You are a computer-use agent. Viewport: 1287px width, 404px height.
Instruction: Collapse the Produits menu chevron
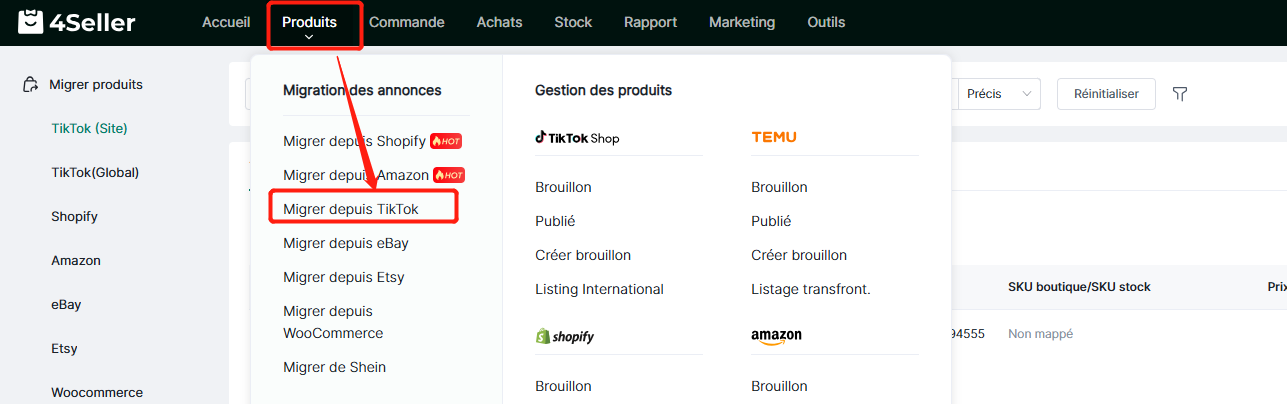[309, 37]
